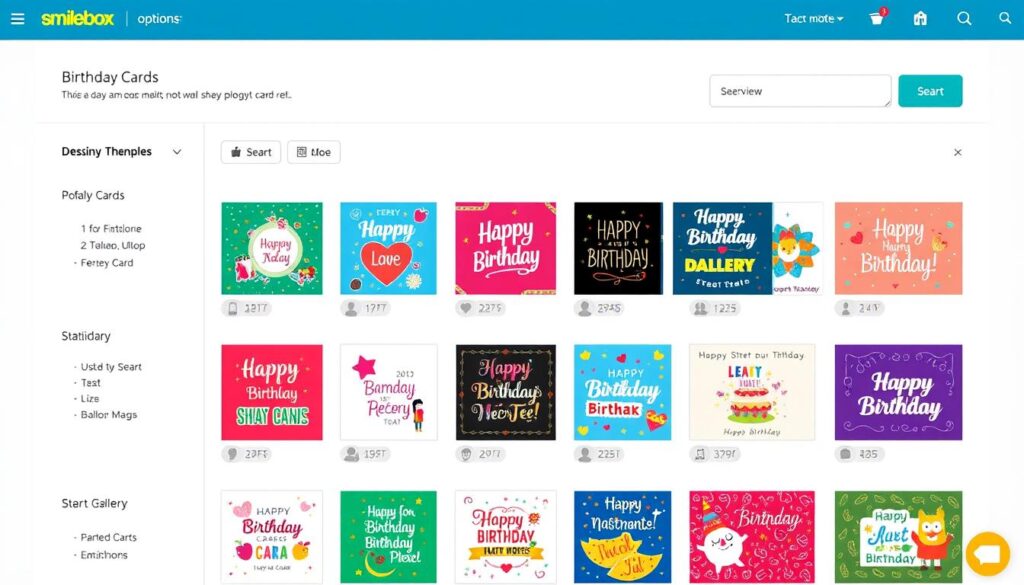Screen dimensions: 1024x585
Task: Open the Tact mote dropdown
Action: [813, 18]
